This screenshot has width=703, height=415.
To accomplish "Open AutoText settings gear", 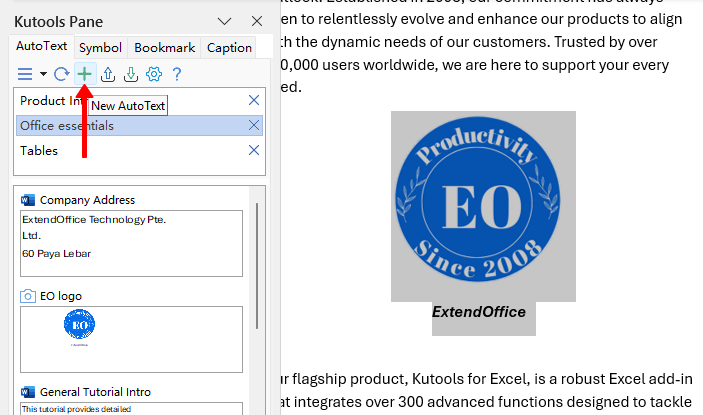I will point(154,74).
